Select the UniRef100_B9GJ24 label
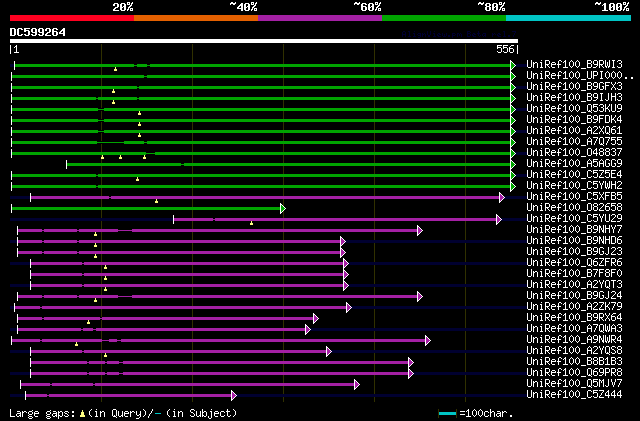The image size is (640, 421). click(x=574, y=296)
